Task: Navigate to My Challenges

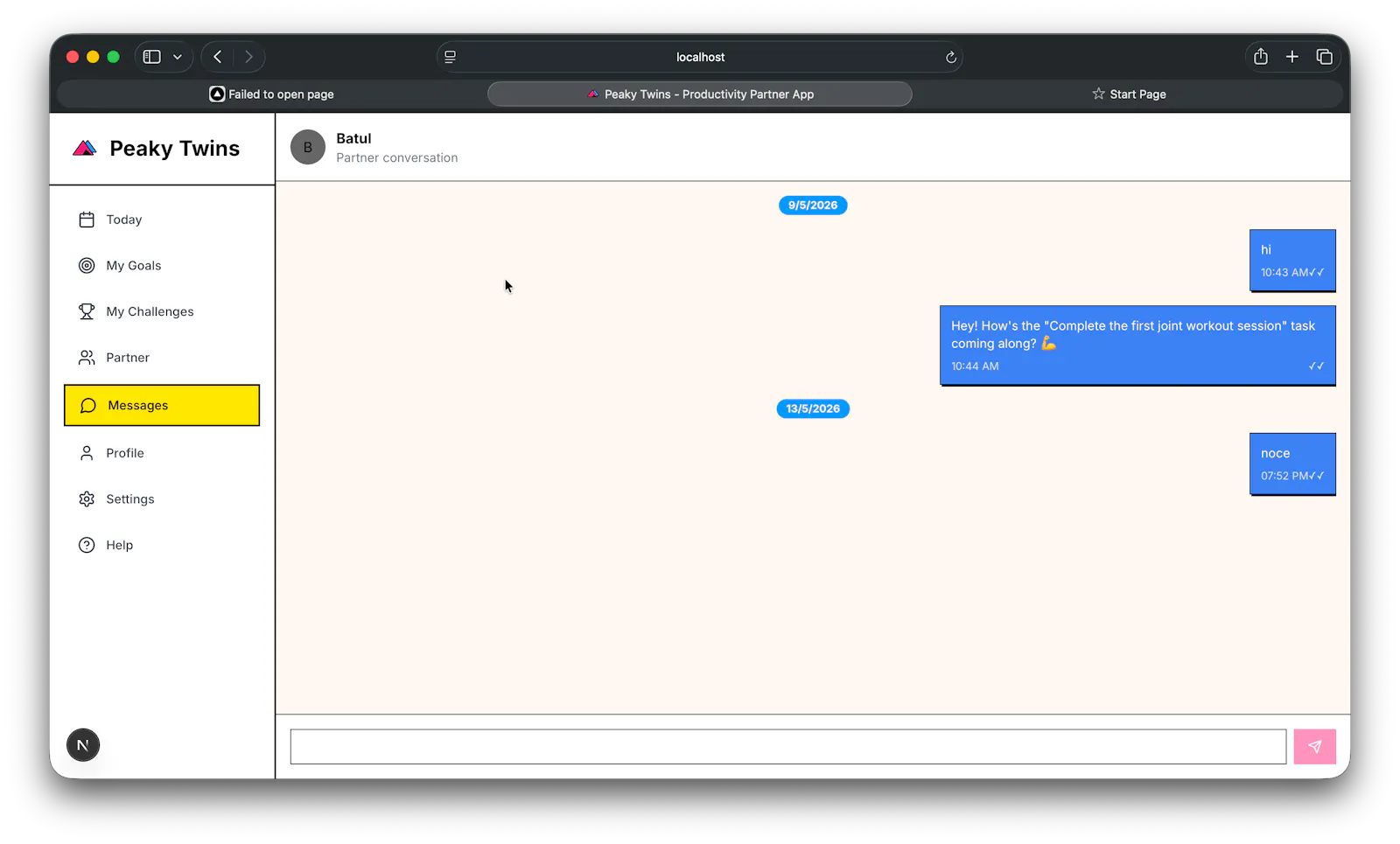Action: point(162,311)
